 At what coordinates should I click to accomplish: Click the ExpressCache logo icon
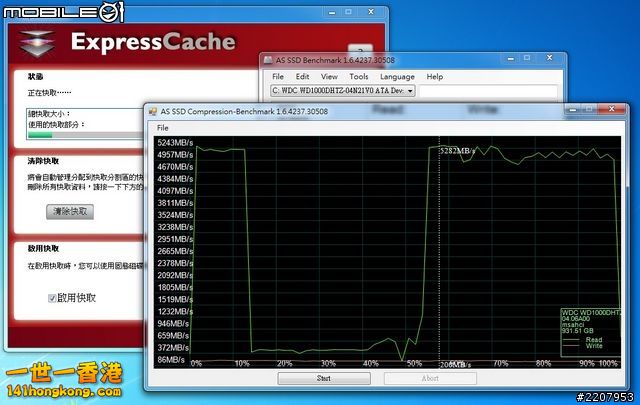[x=36, y=44]
